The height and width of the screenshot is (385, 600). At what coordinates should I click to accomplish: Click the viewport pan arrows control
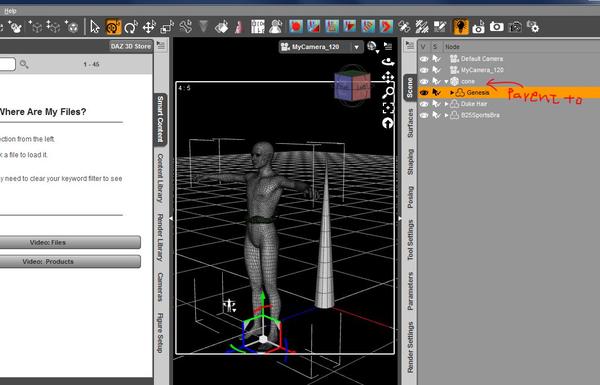coord(388,77)
